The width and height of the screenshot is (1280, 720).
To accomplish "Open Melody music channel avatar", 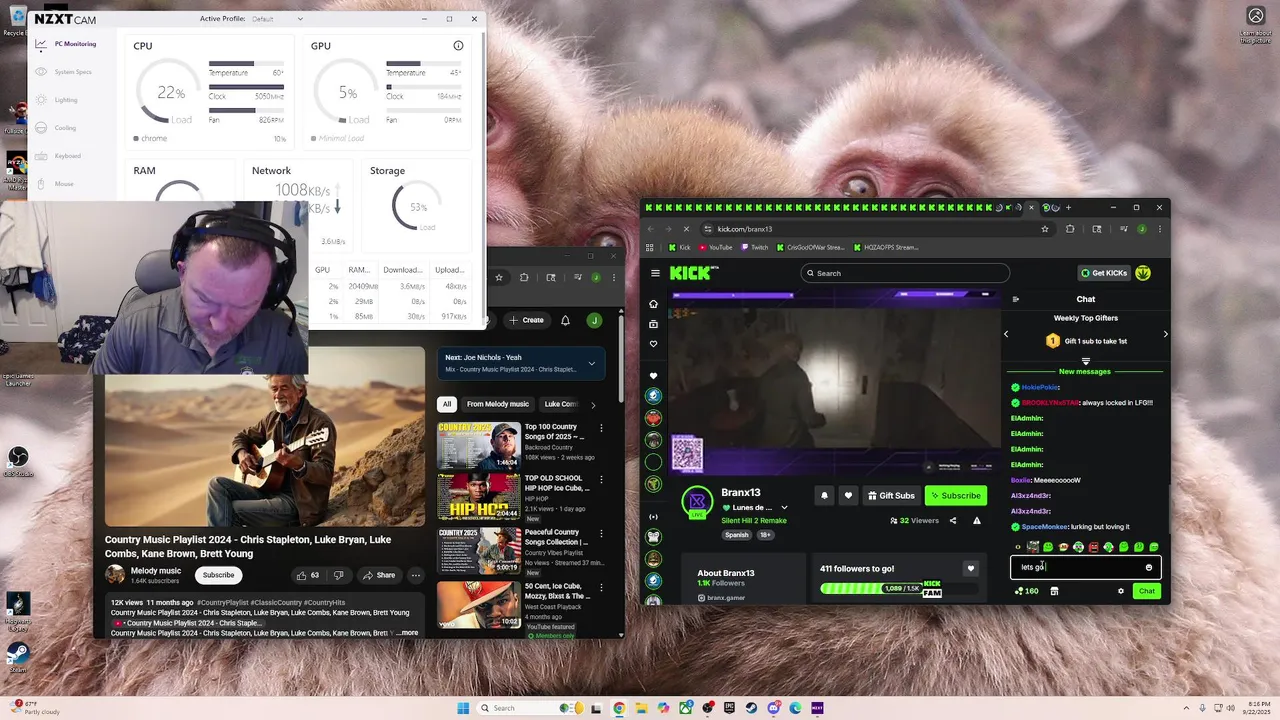I will tap(115, 574).
